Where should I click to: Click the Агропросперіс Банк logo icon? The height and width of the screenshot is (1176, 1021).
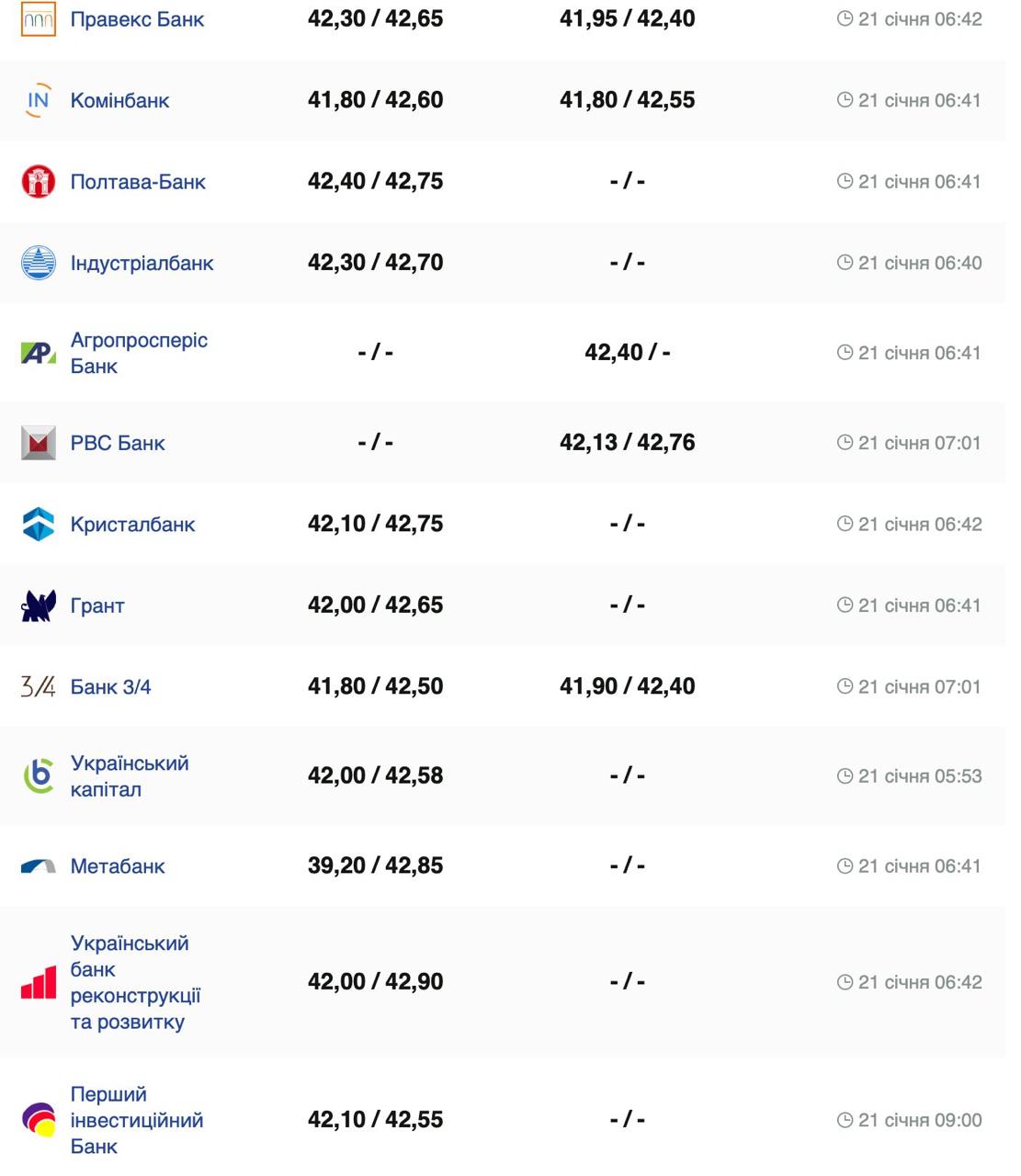tap(38, 353)
